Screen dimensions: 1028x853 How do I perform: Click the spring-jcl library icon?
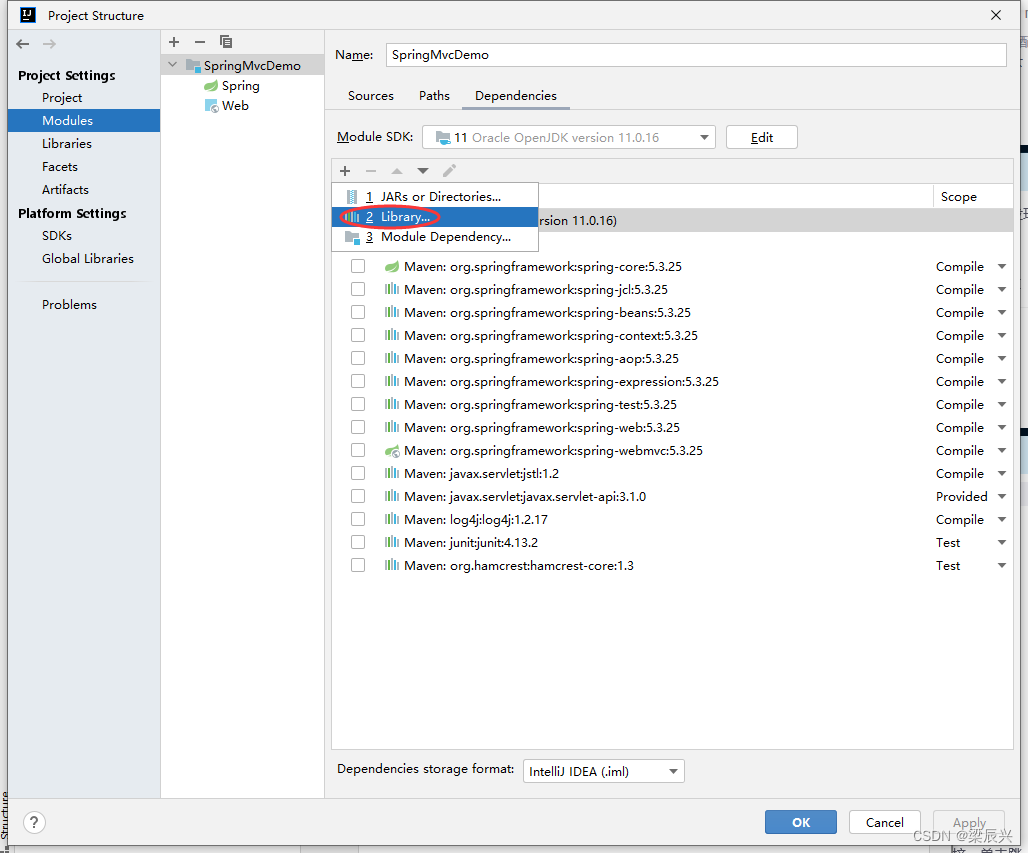pyautogui.click(x=392, y=290)
